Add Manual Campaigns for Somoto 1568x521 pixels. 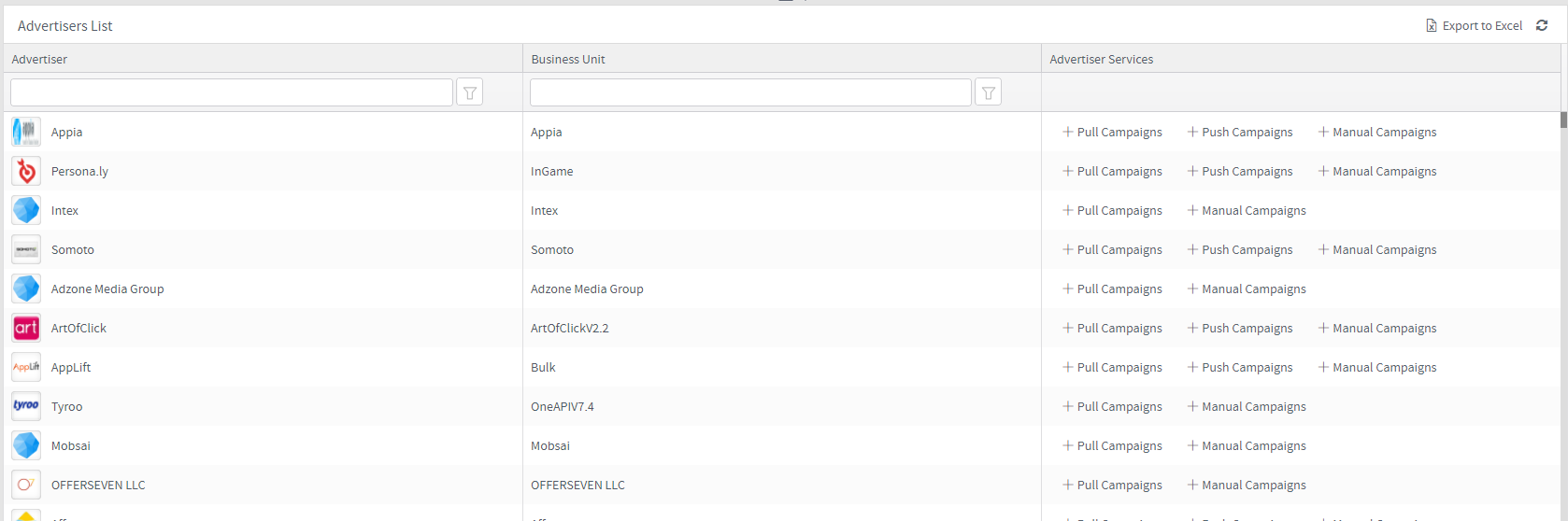point(1377,249)
